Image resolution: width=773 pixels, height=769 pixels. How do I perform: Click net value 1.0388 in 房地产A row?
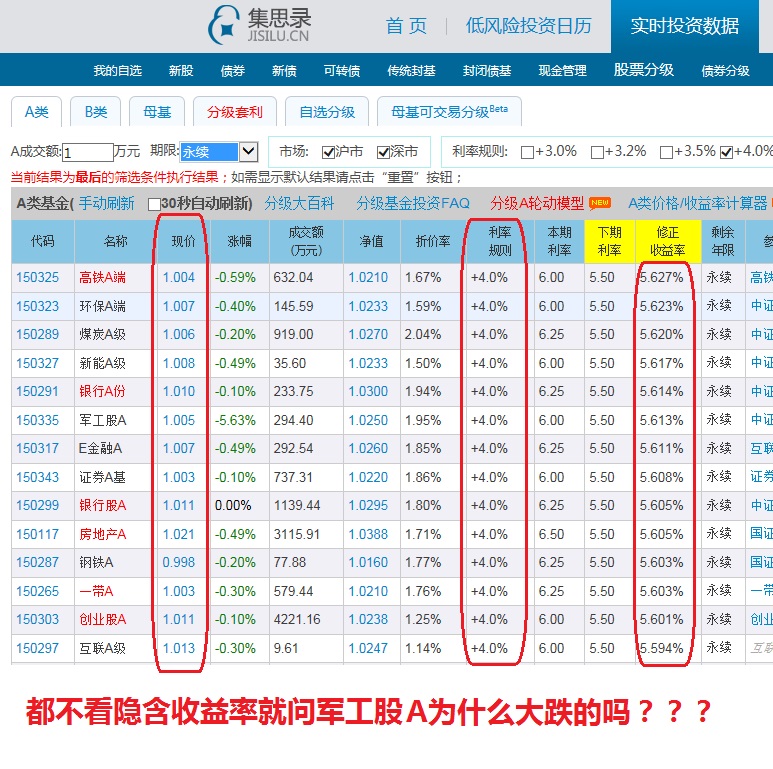[368, 534]
